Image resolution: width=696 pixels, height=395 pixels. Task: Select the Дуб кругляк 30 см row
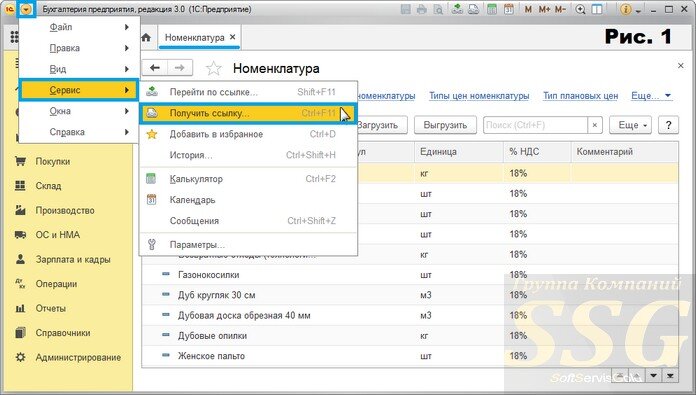coord(410,295)
